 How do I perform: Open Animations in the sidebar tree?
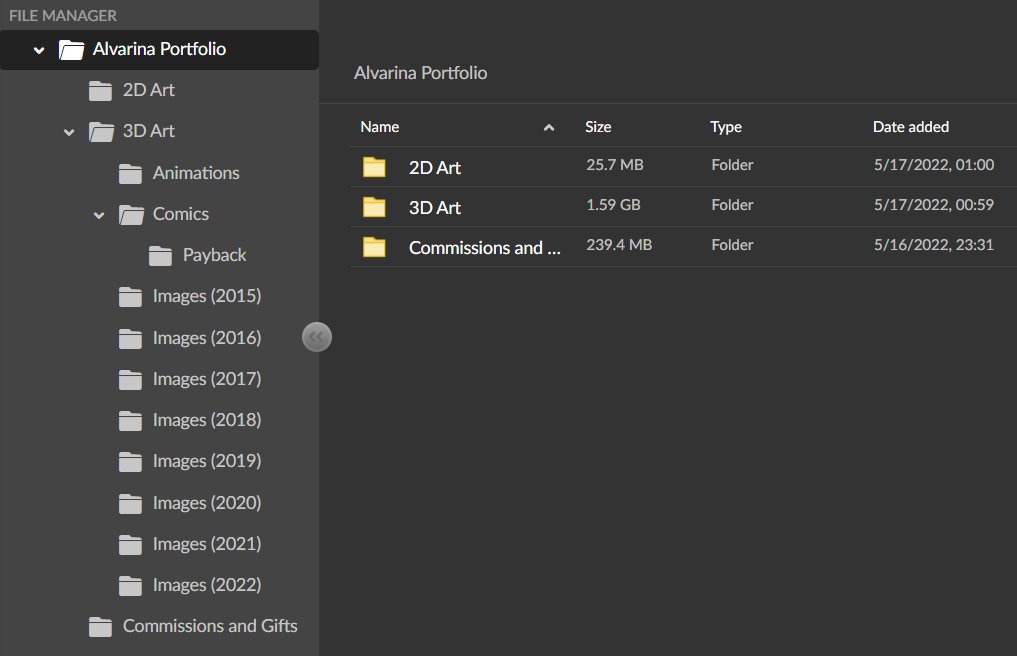coord(196,173)
